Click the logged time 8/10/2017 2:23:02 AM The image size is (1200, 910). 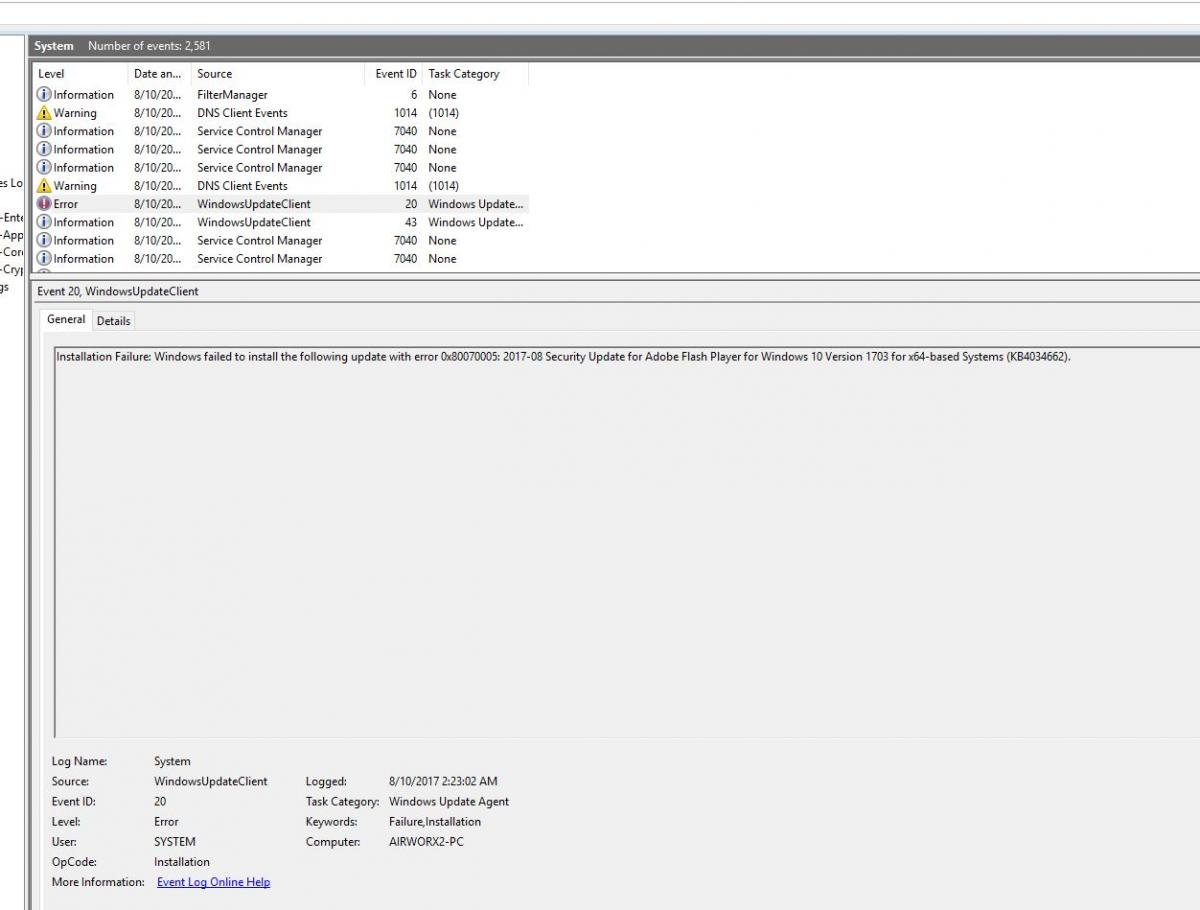point(443,781)
